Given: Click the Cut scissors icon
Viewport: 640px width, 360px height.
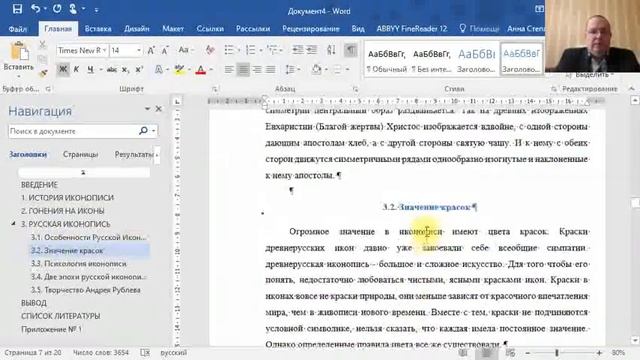Looking at the screenshot, I should pyautogui.click(x=42, y=45).
